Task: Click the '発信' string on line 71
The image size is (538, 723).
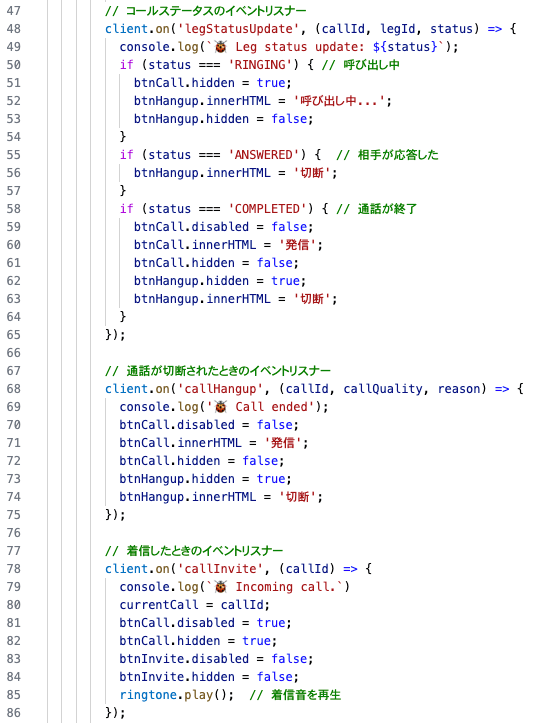Action: click(282, 443)
